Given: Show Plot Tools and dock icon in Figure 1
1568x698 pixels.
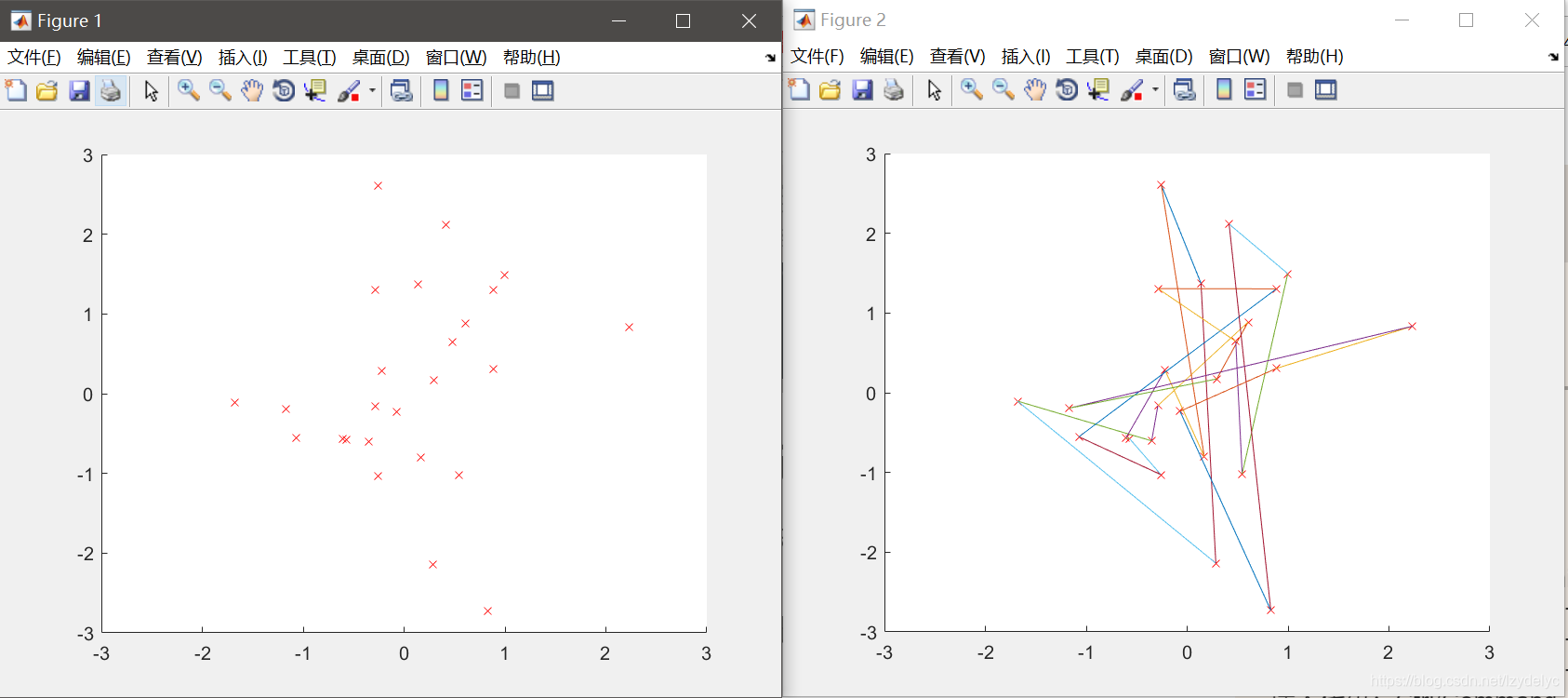Looking at the screenshot, I should point(543,90).
